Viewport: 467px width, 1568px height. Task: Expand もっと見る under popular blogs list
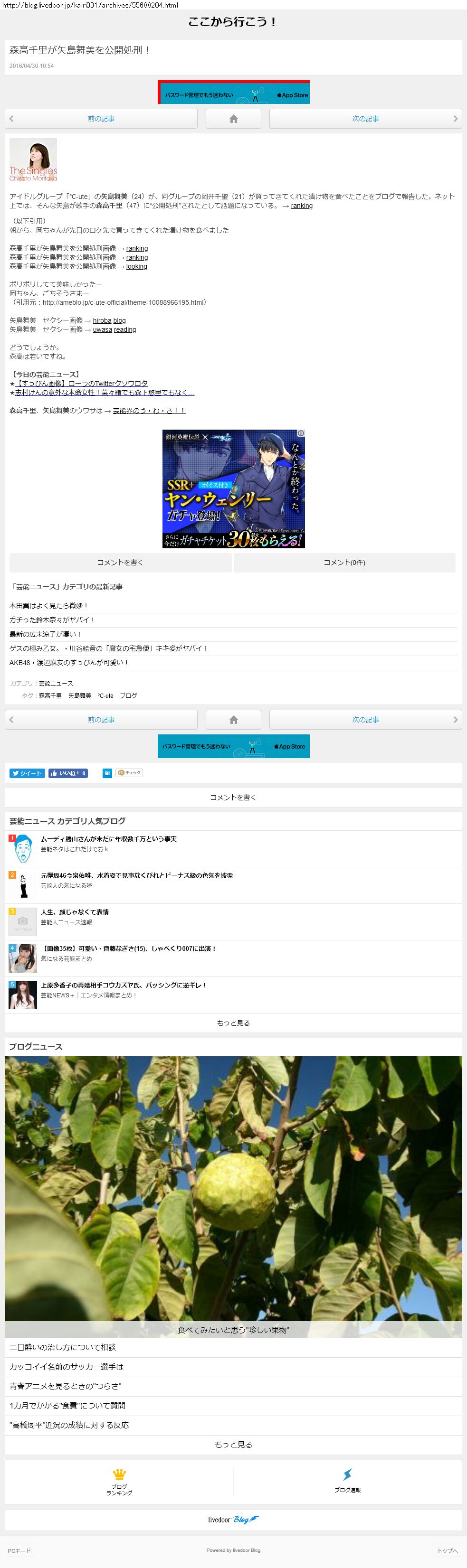233,1023
